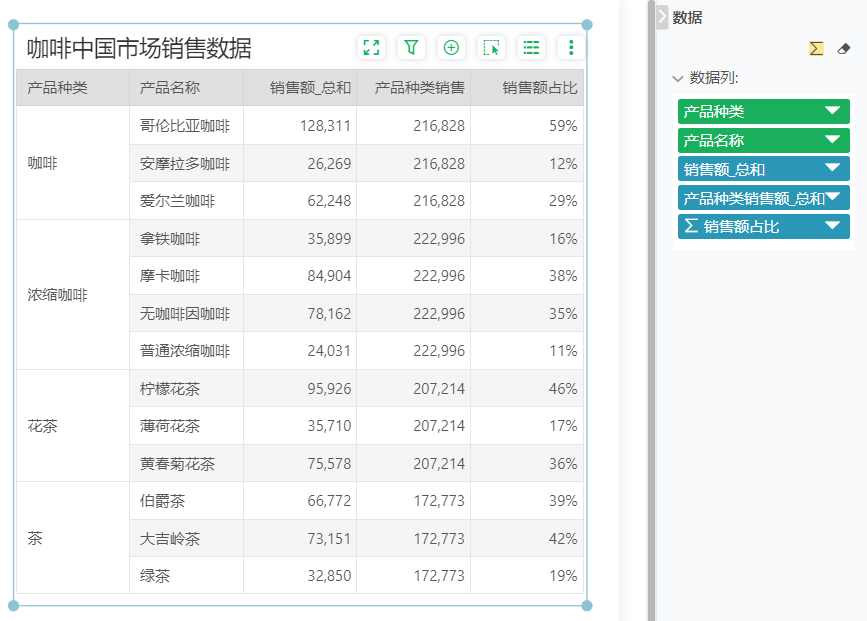867x621 pixels.
Task: Click the 销售额占比 column header
Action: point(539,88)
